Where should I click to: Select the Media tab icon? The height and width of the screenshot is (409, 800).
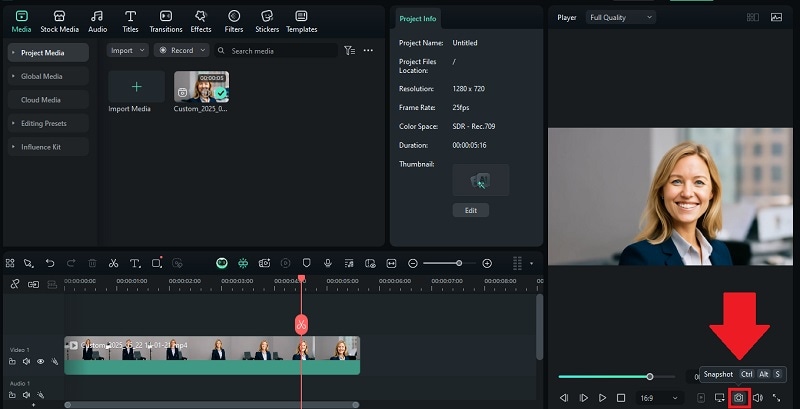click(21, 16)
